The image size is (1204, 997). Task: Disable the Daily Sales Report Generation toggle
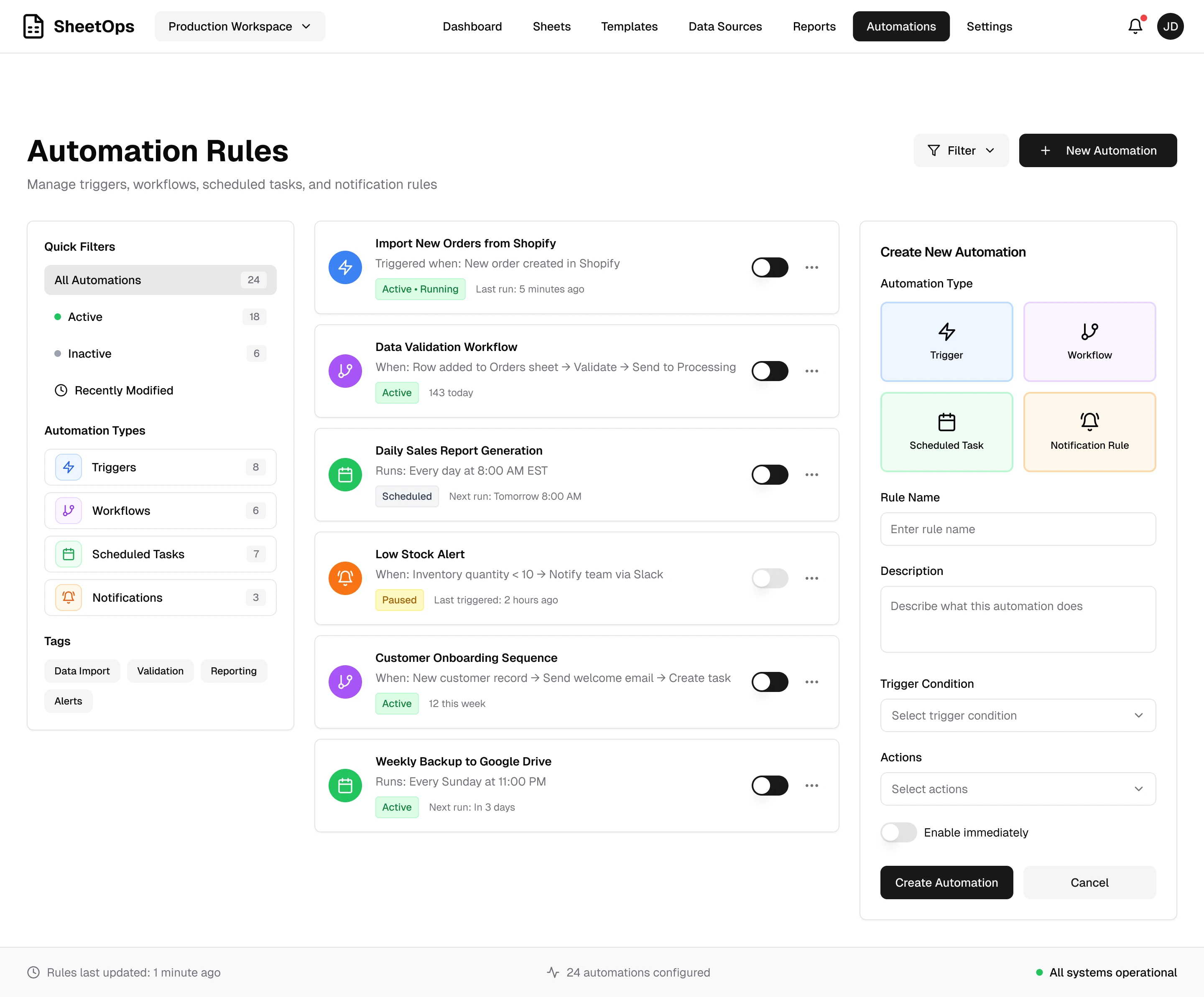point(769,474)
